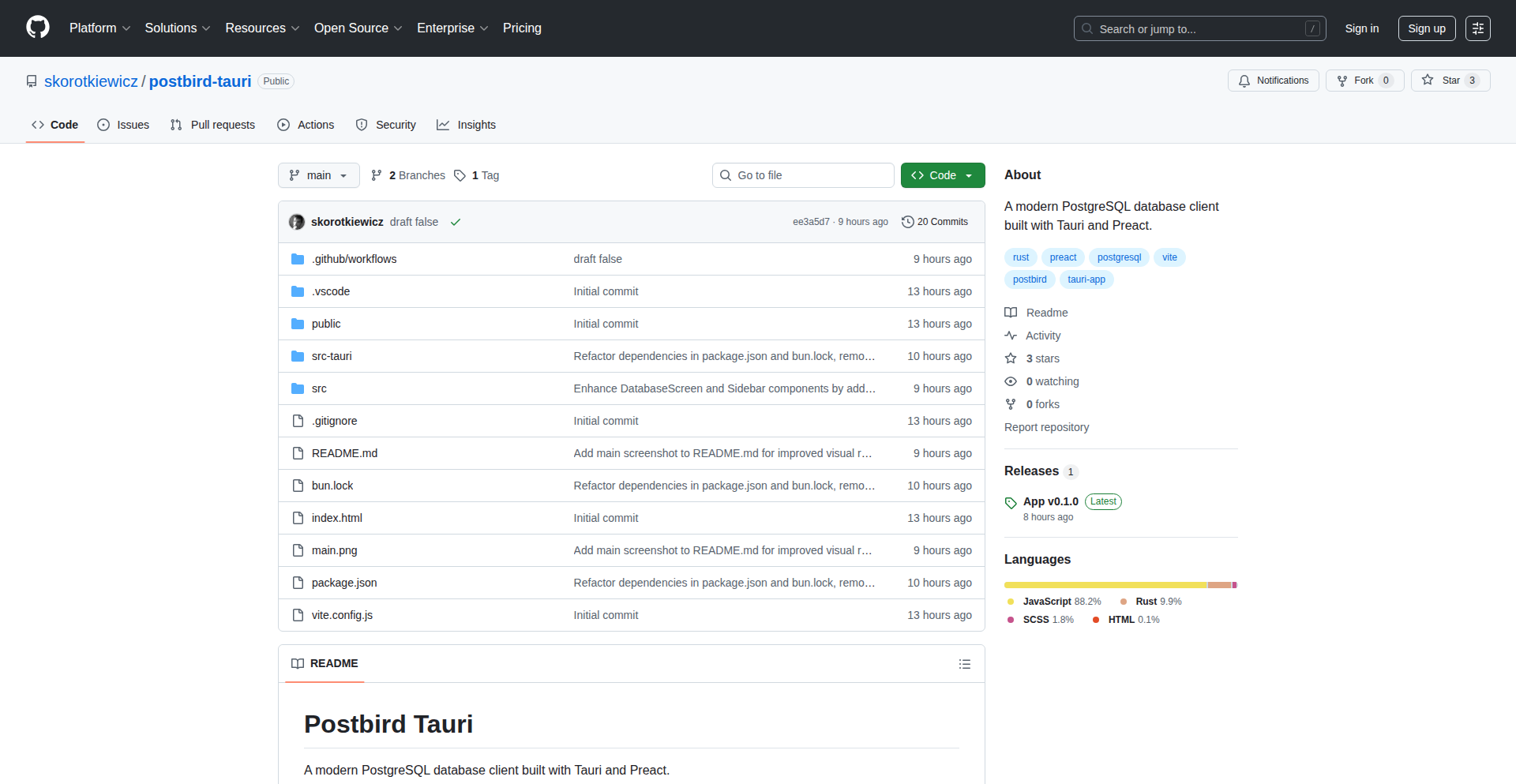Click the bun.lock file icon
Screen dimensions: 1516x784
(298, 486)
